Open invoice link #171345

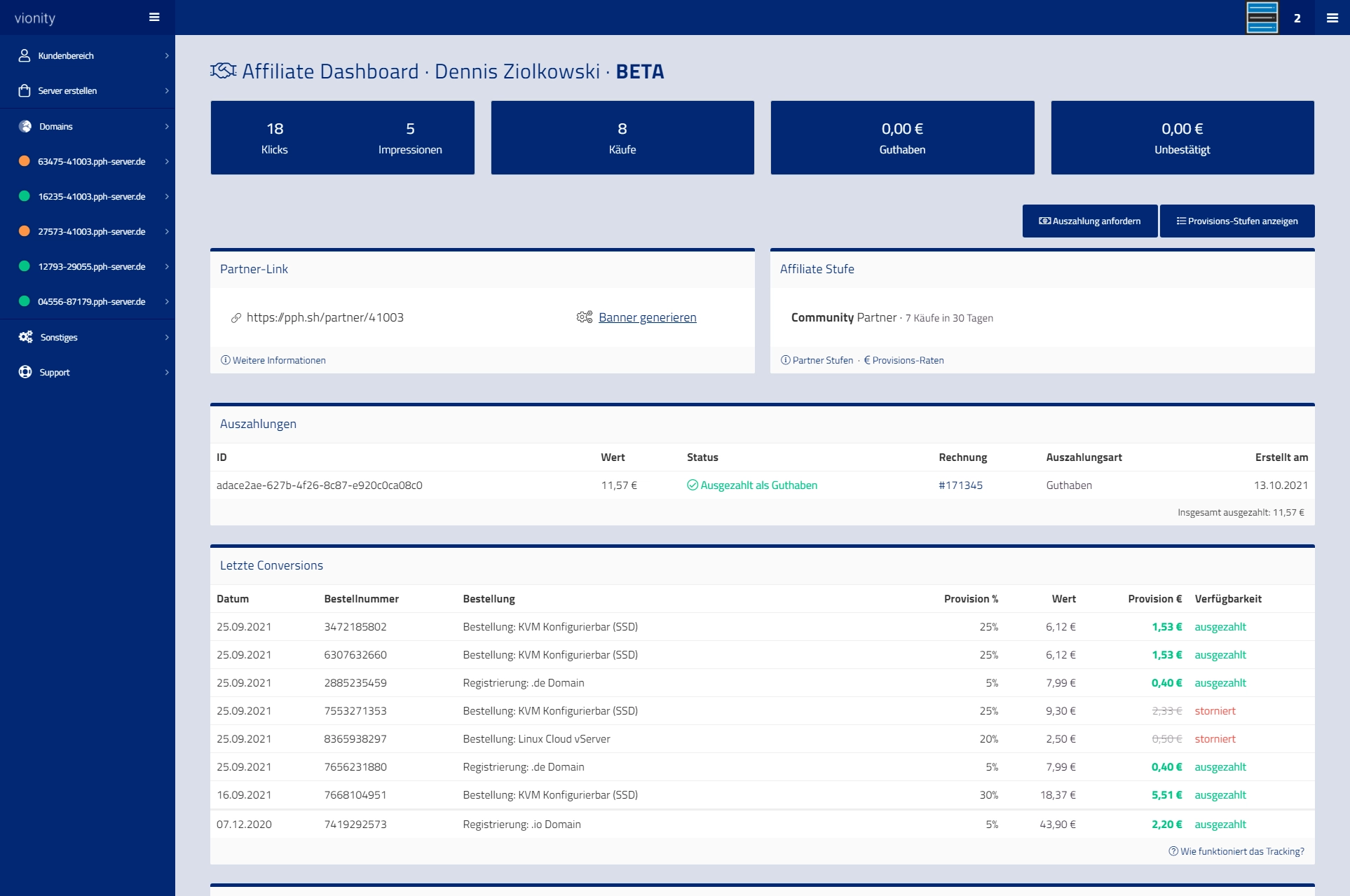pyautogui.click(x=960, y=485)
